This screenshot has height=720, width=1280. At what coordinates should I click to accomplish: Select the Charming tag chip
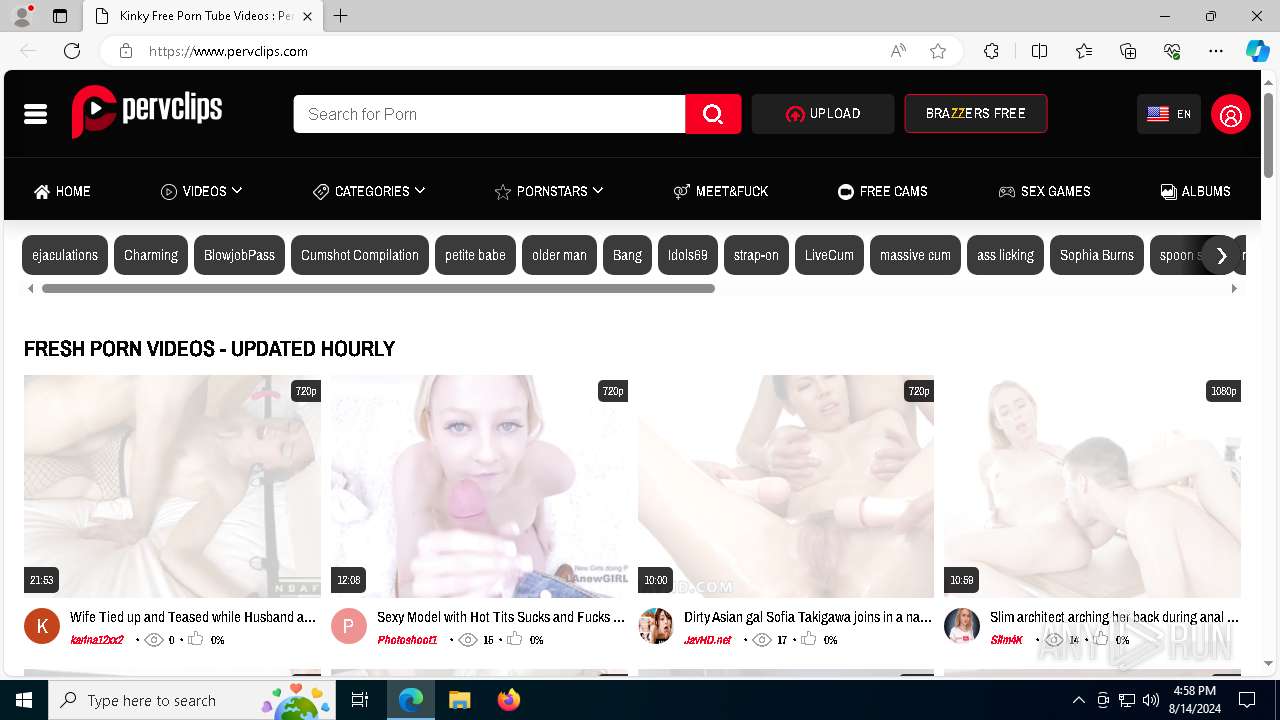151,255
